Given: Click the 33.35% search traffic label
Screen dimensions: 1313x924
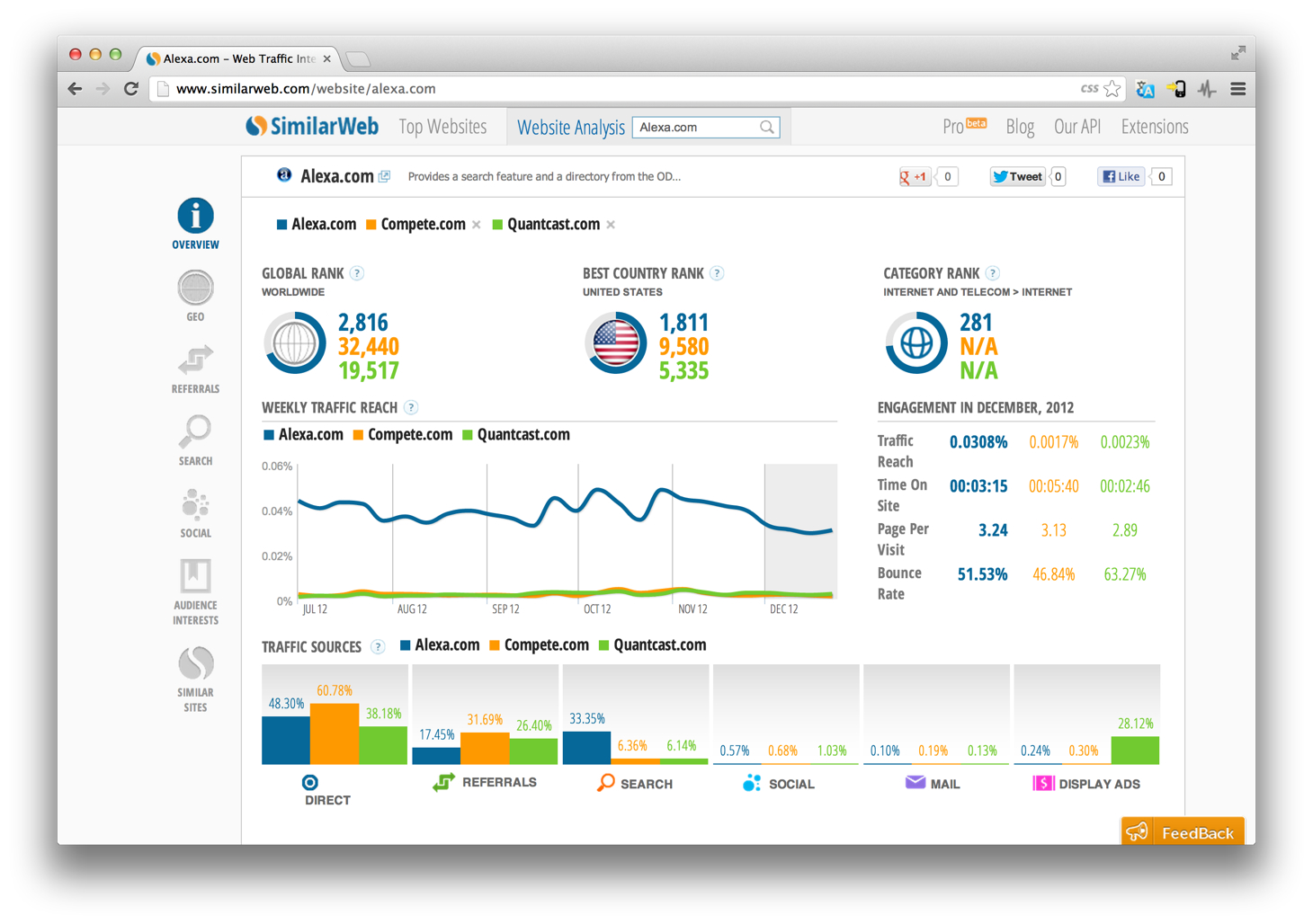Looking at the screenshot, I should [587, 719].
